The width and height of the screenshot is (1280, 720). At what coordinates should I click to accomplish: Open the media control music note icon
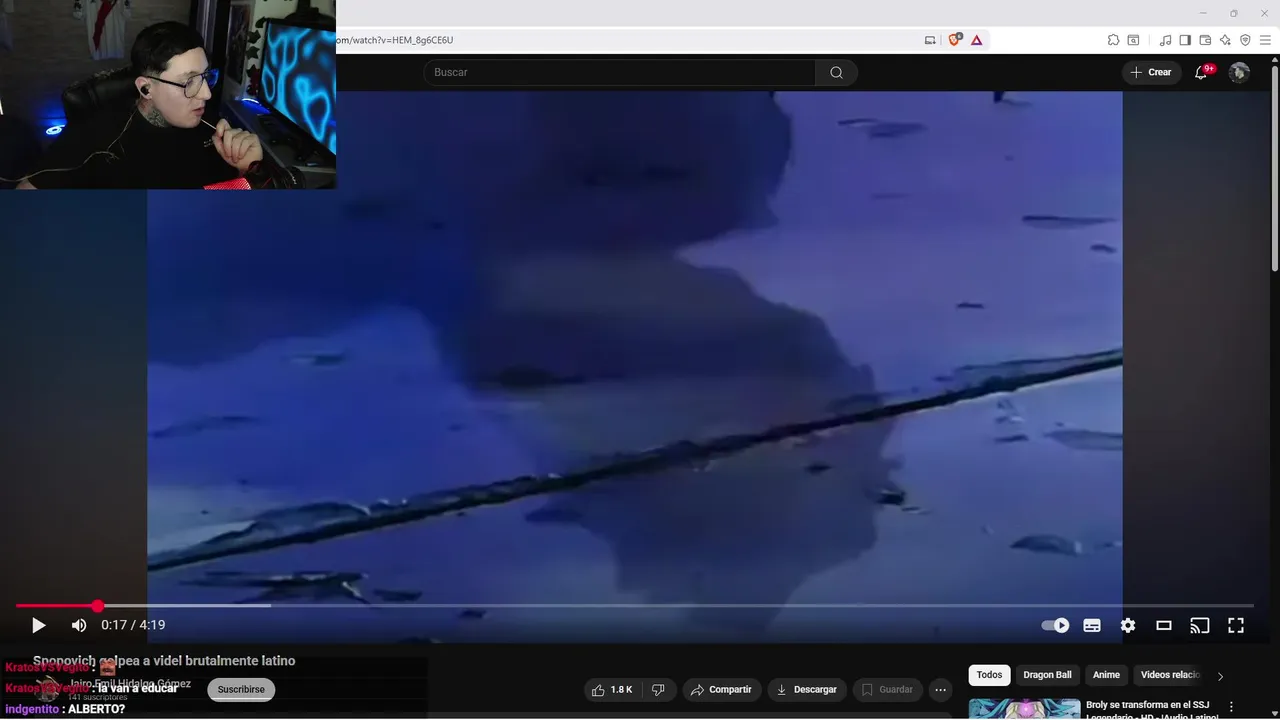1165,40
